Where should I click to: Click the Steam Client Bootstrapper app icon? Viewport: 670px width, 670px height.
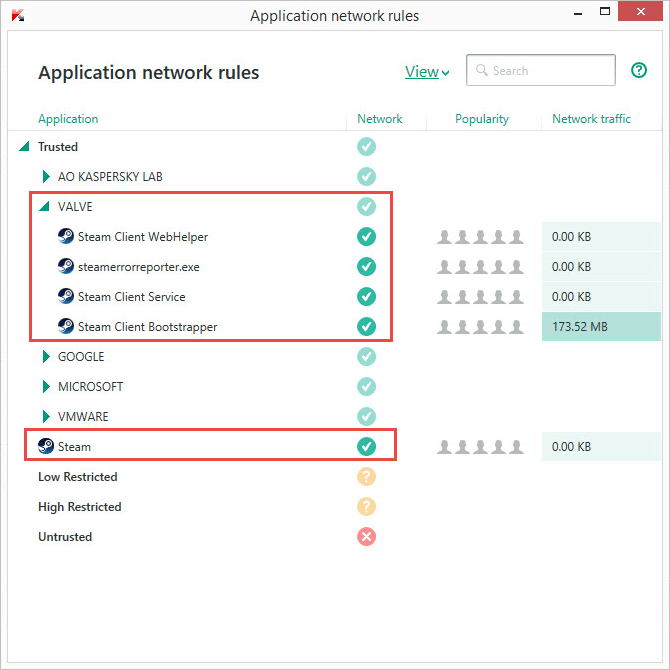click(x=66, y=326)
